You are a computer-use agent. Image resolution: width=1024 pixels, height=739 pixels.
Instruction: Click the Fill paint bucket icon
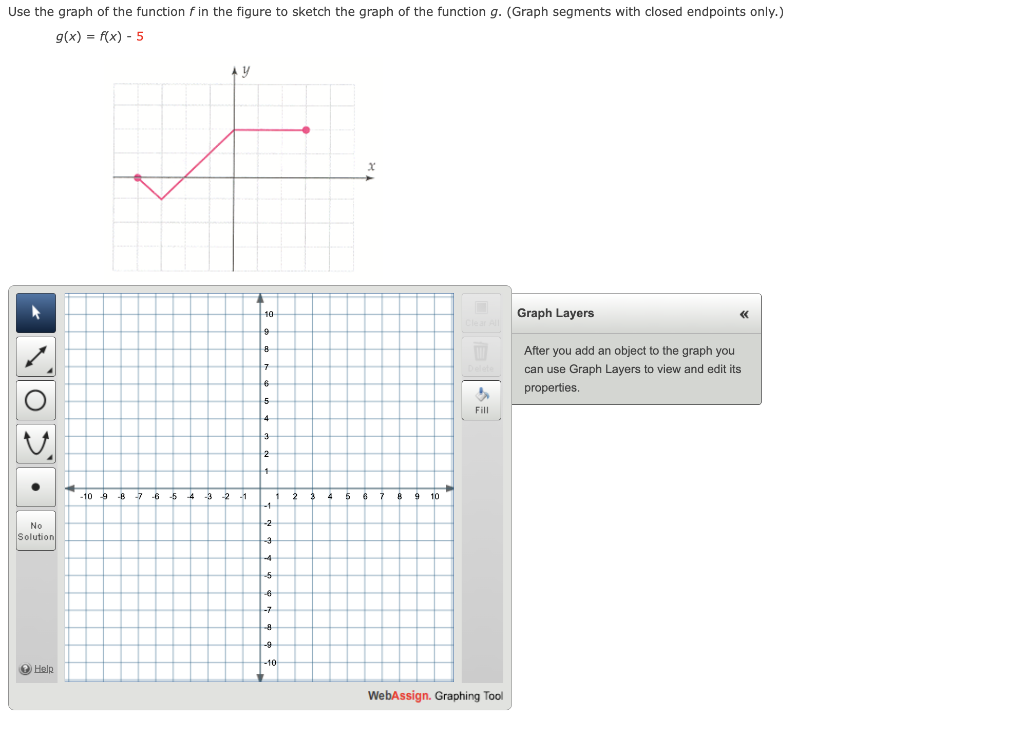(481, 398)
